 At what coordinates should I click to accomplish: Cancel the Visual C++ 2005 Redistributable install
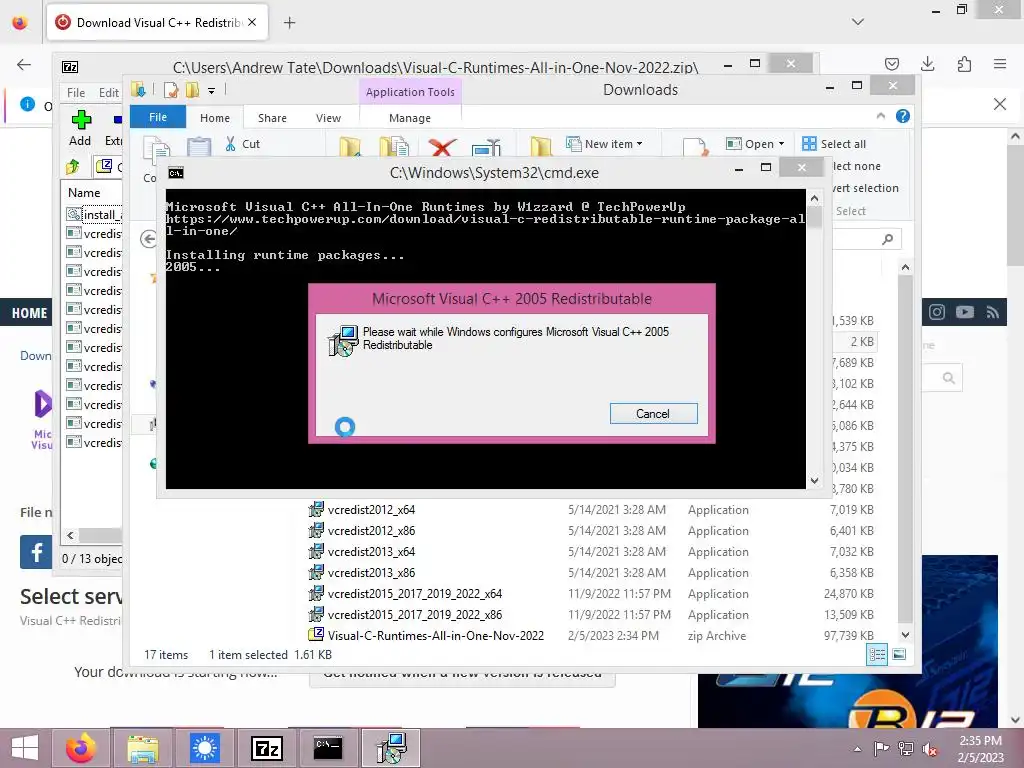(653, 413)
